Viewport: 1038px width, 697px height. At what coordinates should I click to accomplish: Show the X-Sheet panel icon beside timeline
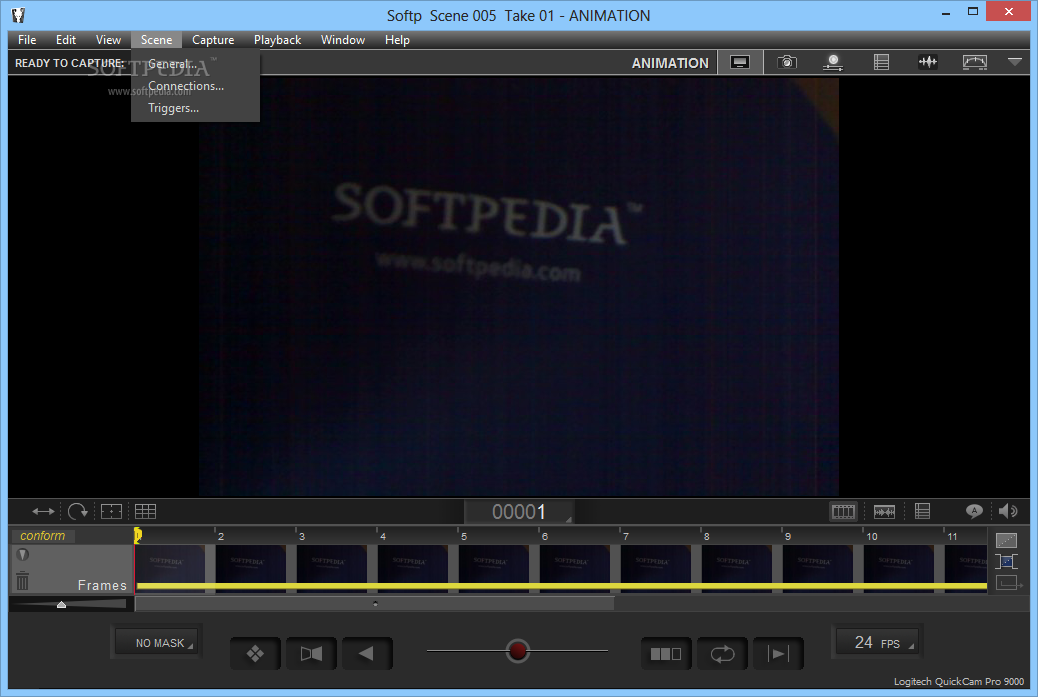tap(922, 511)
